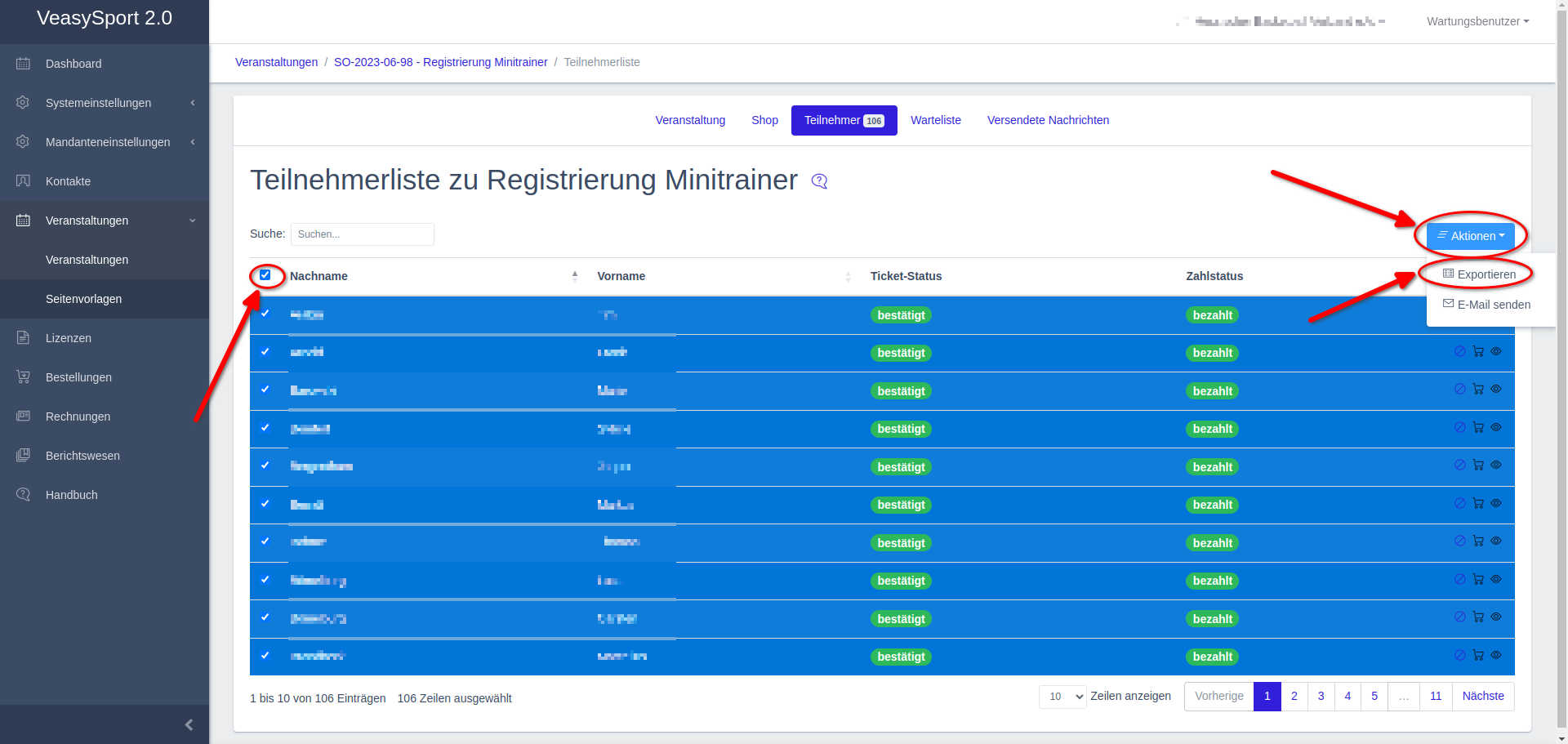The image size is (1568, 744).
Task: Uncheck the select-all checkbox in header
Action: [x=265, y=275]
